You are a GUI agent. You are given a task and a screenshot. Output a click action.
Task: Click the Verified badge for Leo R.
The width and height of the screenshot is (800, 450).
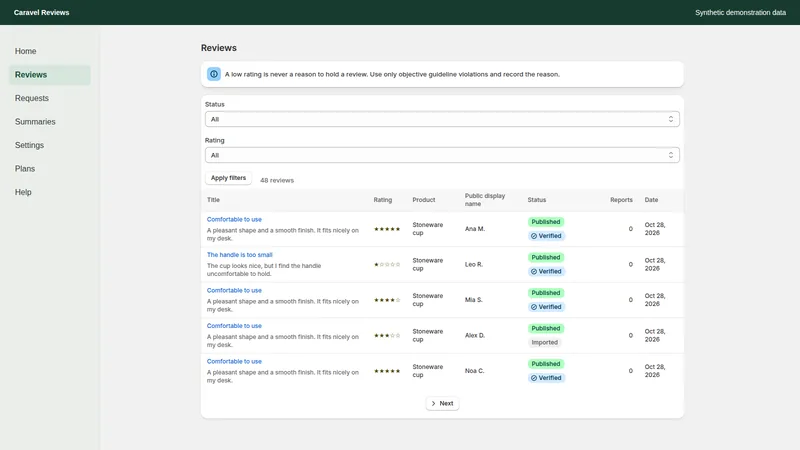click(546, 271)
